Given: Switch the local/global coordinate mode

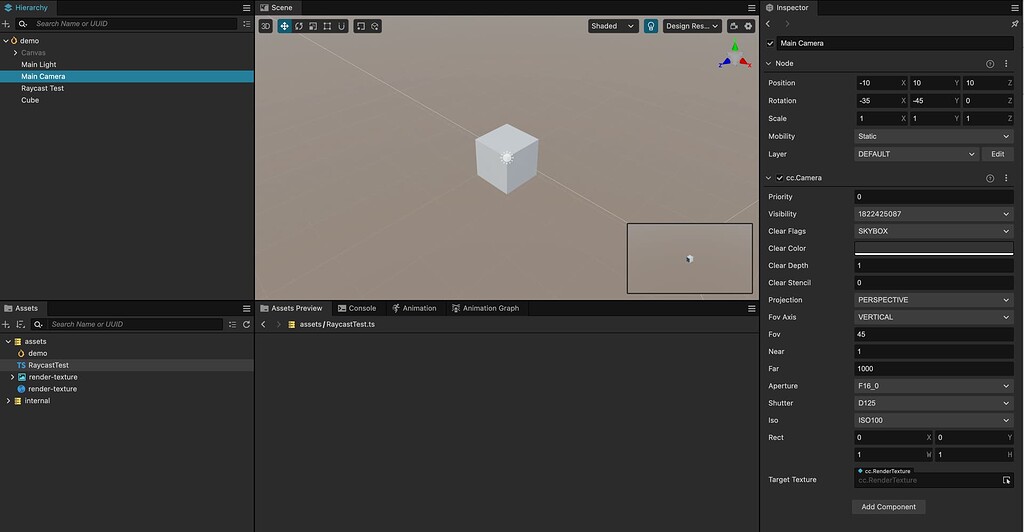Looking at the screenshot, I should point(375,26).
